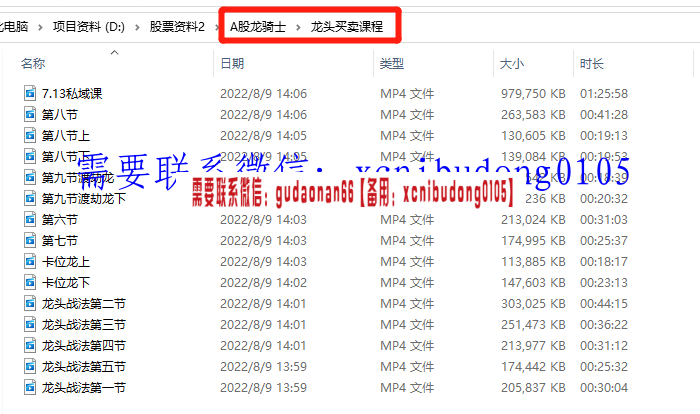The width and height of the screenshot is (700, 414).
Task: Open the breadcrumb chevron before 项目资料 (D:)
Action: point(40,28)
